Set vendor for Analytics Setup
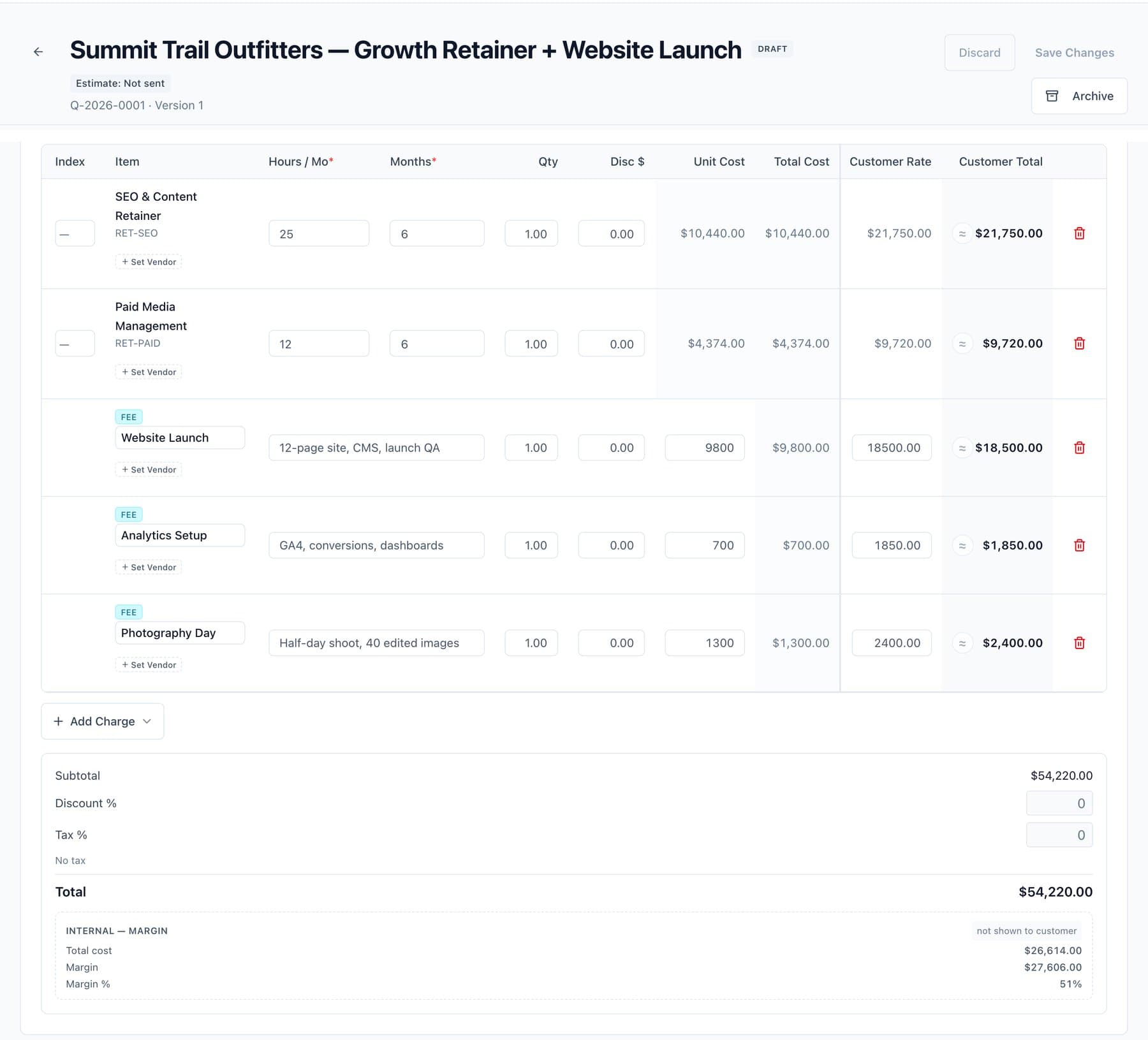The height and width of the screenshot is (1040, 1148). point(149,567)
